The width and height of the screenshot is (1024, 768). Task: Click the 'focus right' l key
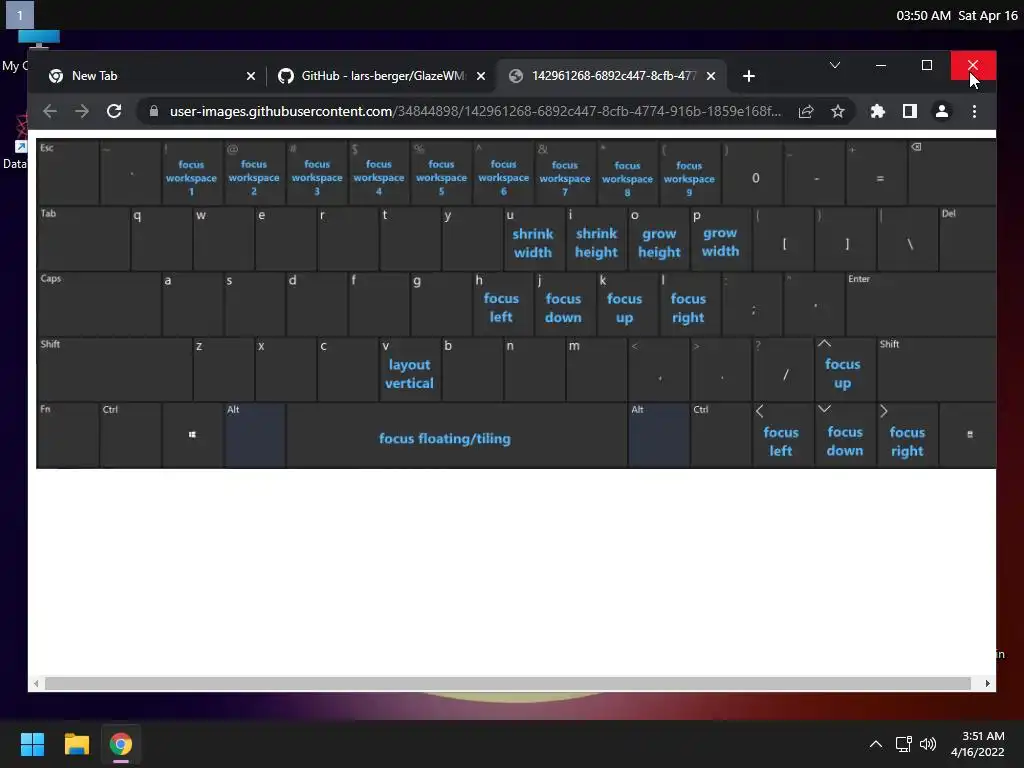point(689,304)
